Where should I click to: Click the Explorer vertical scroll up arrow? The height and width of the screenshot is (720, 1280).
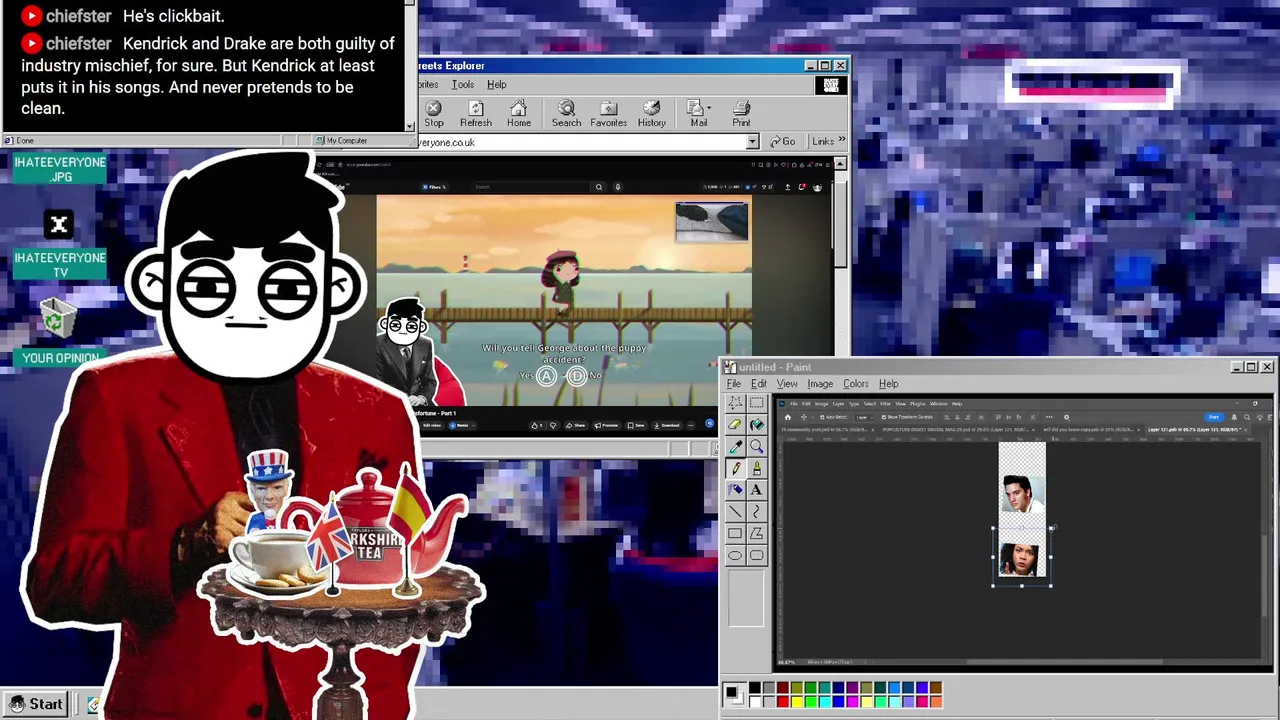[x=840, y=164]
